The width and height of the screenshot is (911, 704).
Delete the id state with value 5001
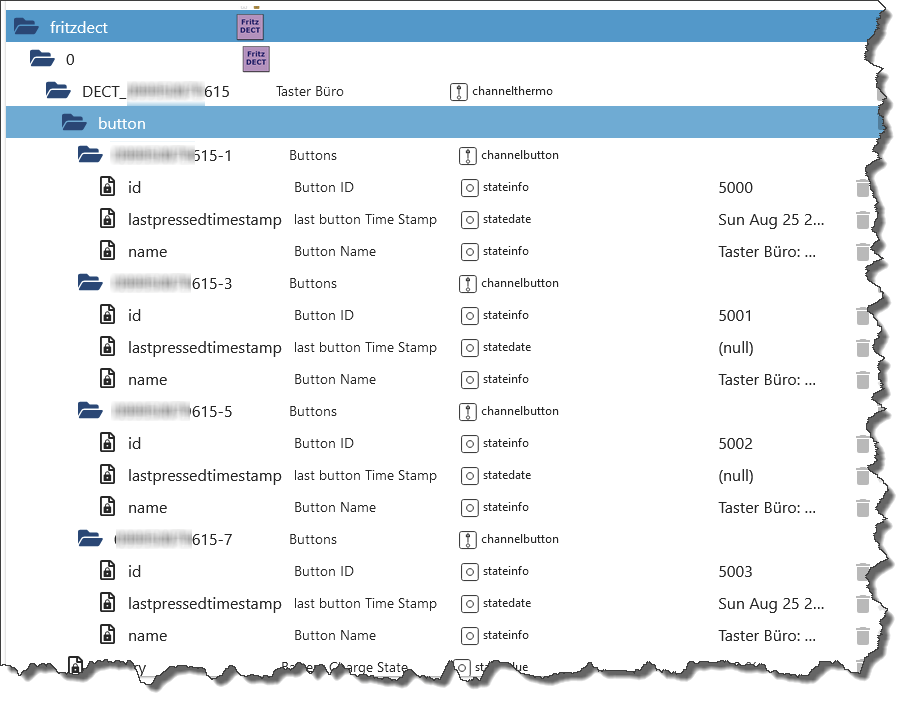pos(863,315)
